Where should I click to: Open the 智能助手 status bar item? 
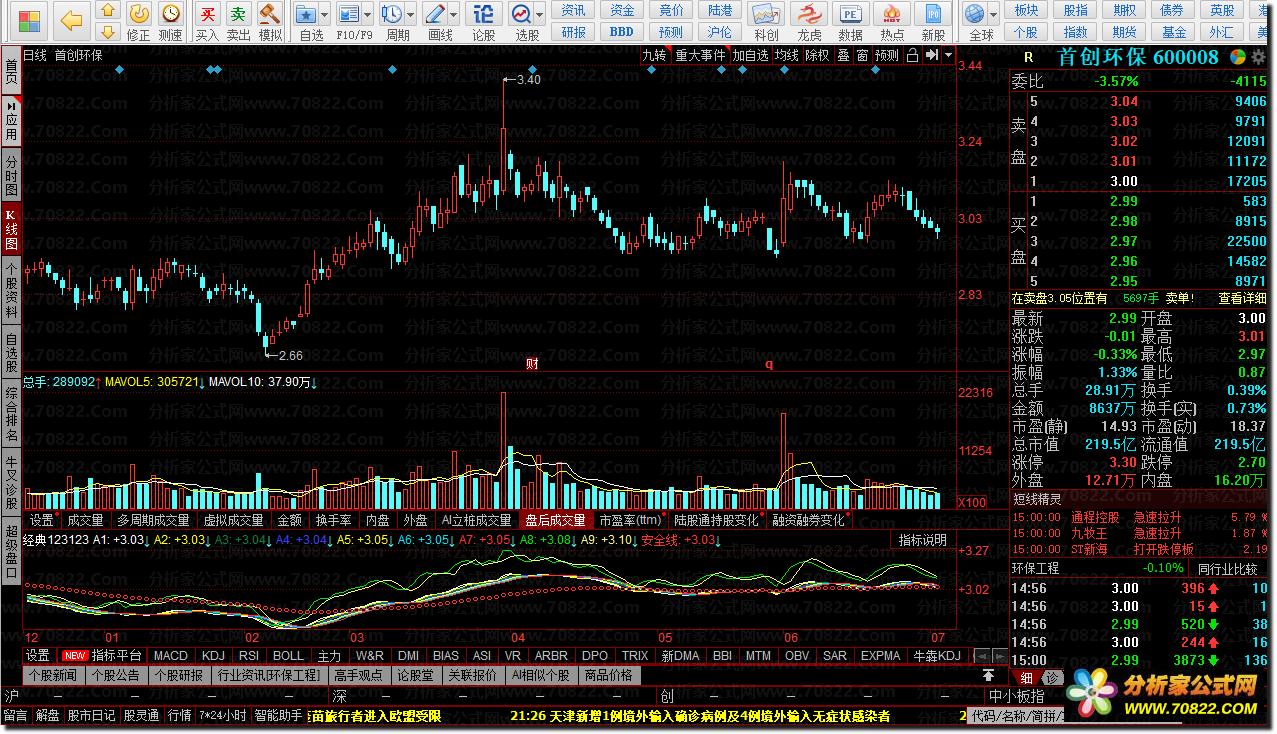tap(278, 716)
